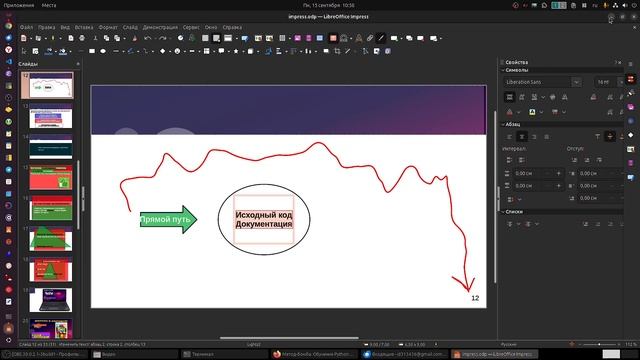The image size is (640, 360).
Task: Toggle vertical center text alignment
Action: pyautogui.click(x=610, y=137)
